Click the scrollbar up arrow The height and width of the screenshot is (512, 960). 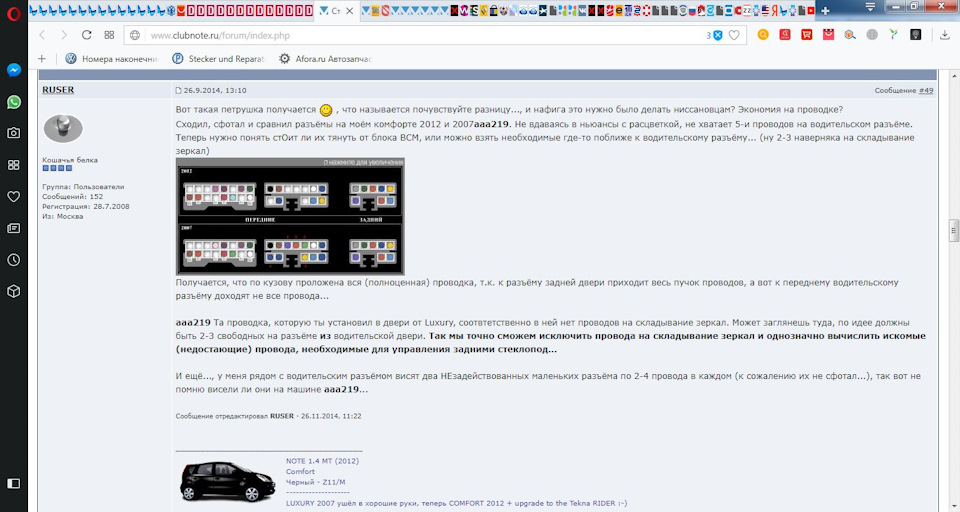953,75
